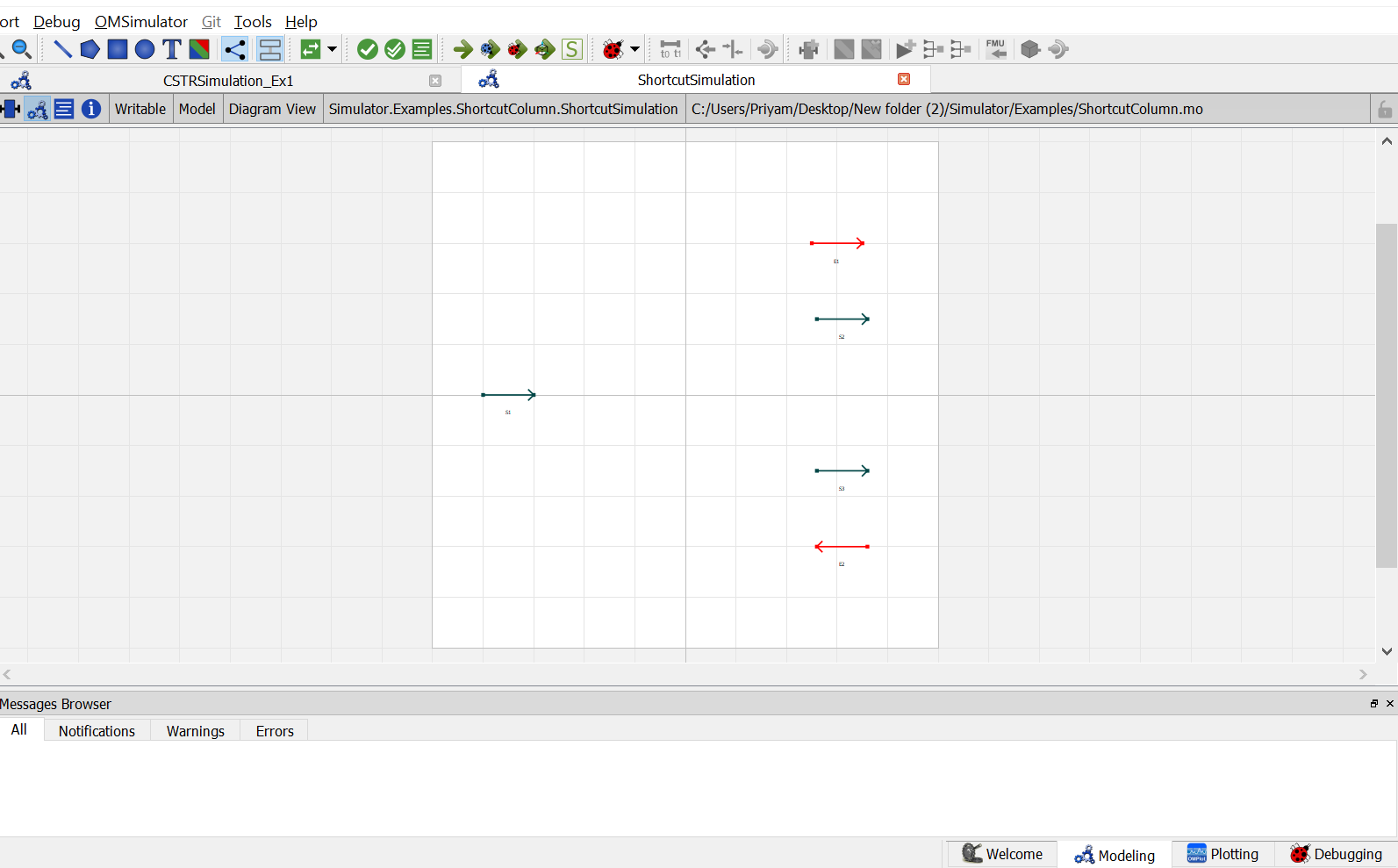This screenshot has height=868, width=1398.
Task: Float the Messages Browser panel
Action: pyautogui.click(x=1374, y=704)
